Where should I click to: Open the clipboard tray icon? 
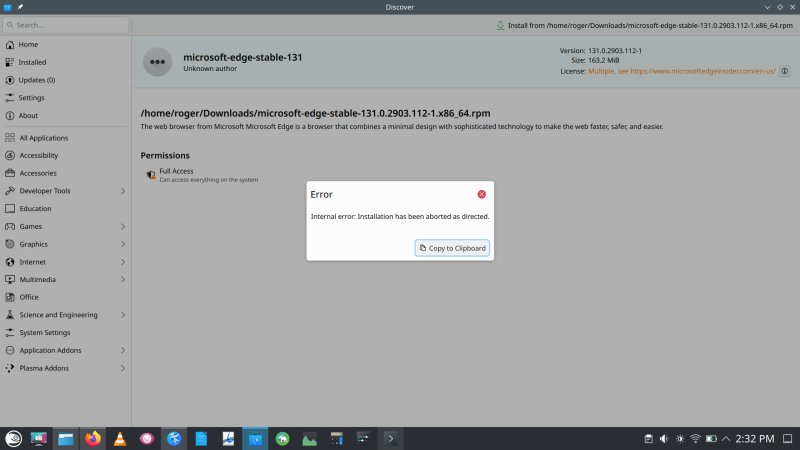pyautogui.click(x=648, y=439)
